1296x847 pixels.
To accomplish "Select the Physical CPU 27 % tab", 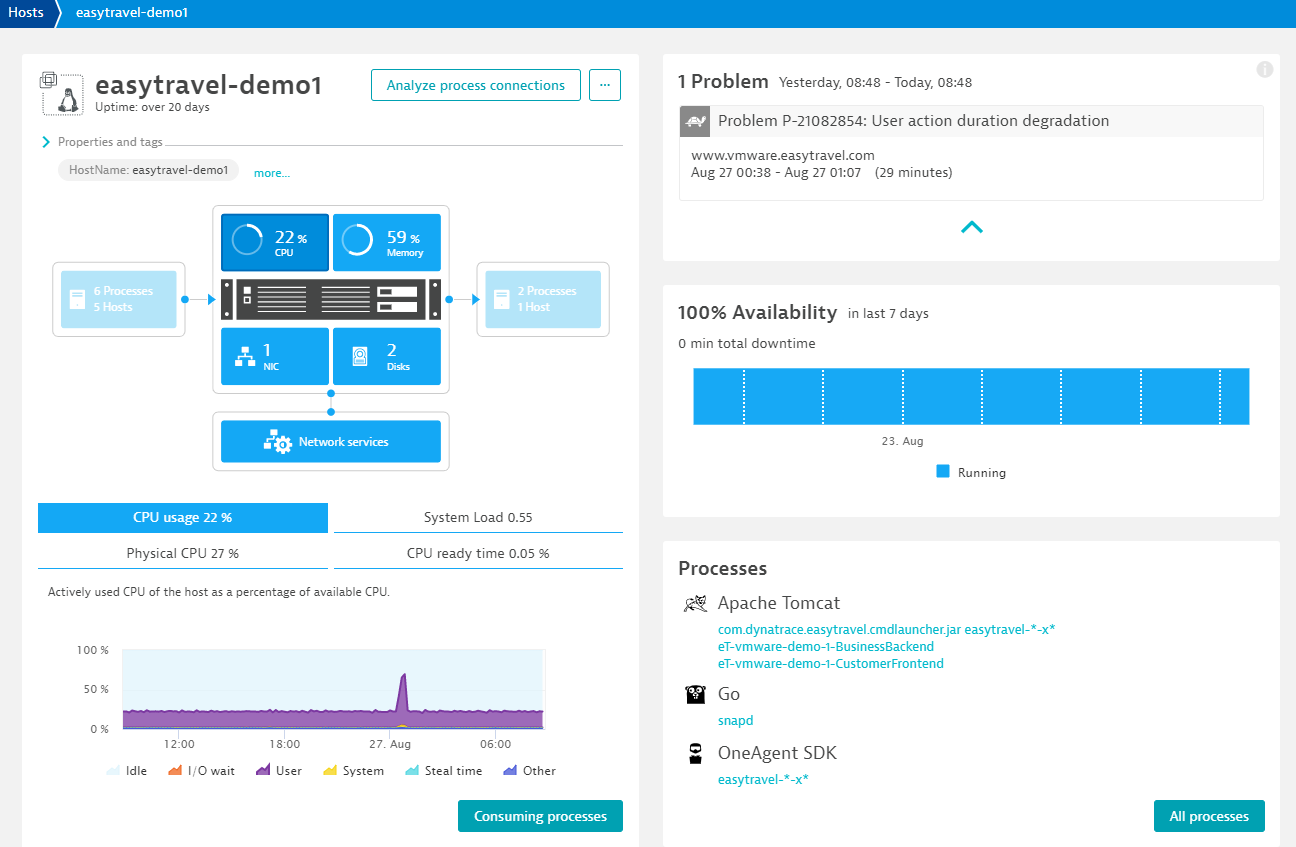I will tap(183, 553).
